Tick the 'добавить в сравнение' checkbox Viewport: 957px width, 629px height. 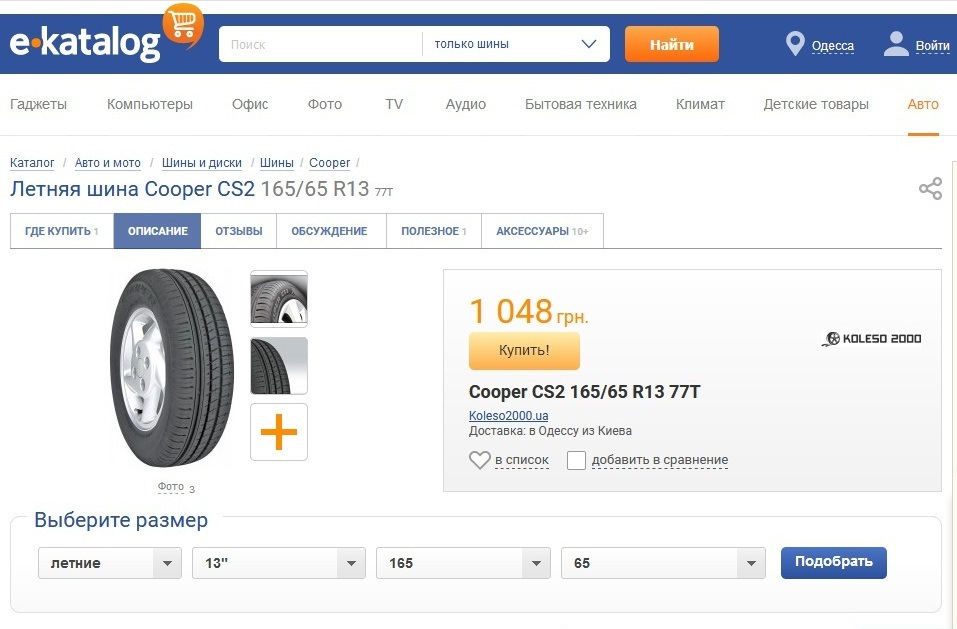tap(576, 460)
